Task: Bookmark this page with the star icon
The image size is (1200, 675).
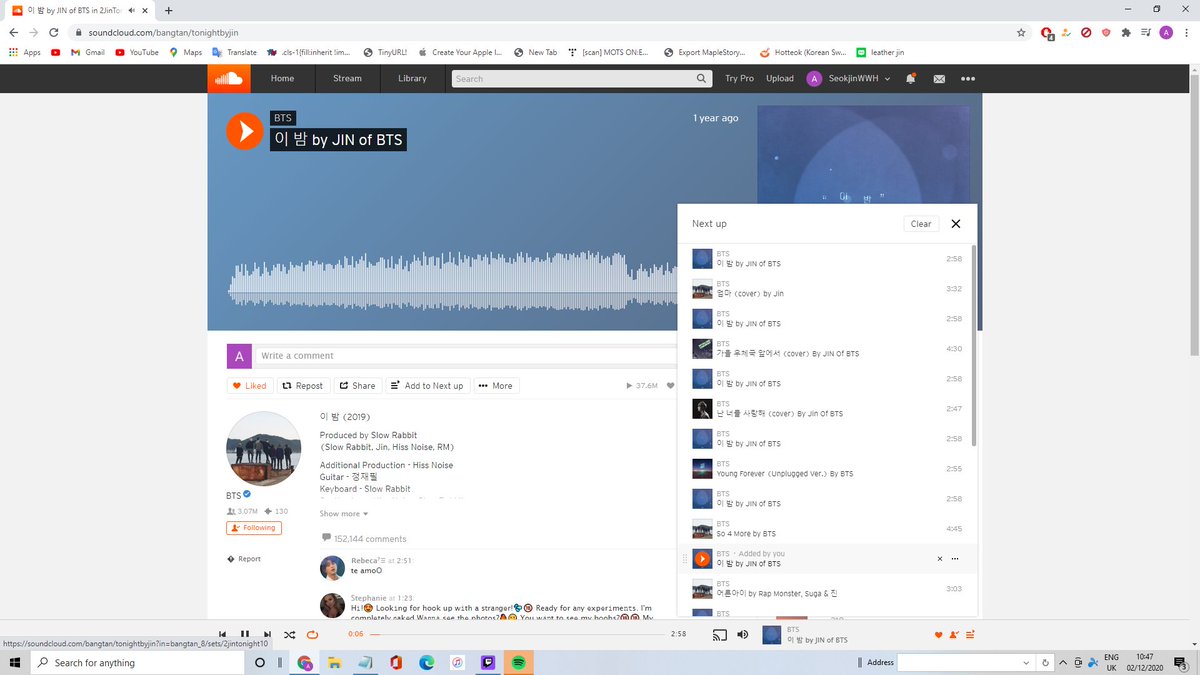Action: pyautogui.click(x=1021, y=32)
